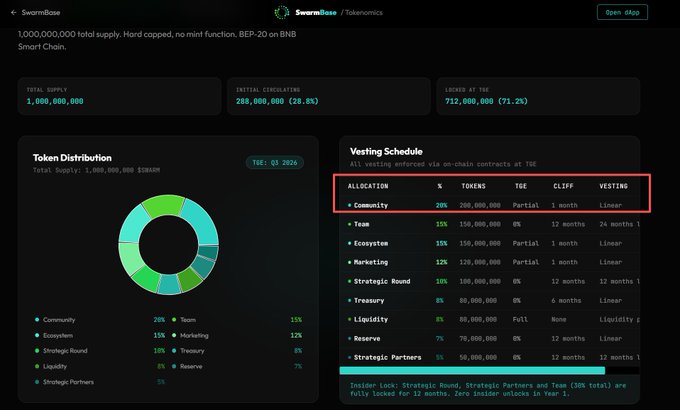Select the Team legend dot
This screenshot has height=410, width=680.
(x=174, y=320)
